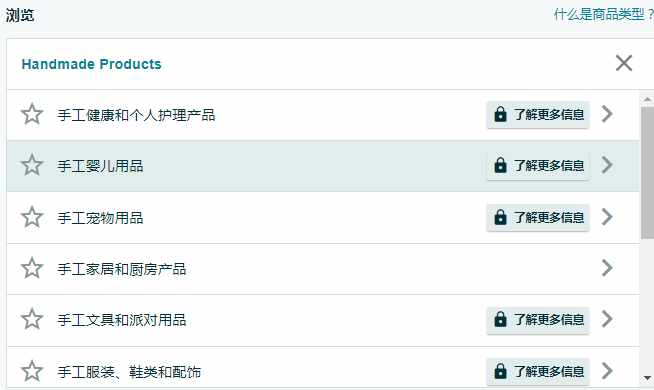Click 了解更多信息 on 手工宠物用品 row
The height and width of the screenshot is (390, 654).
(538, 217)
